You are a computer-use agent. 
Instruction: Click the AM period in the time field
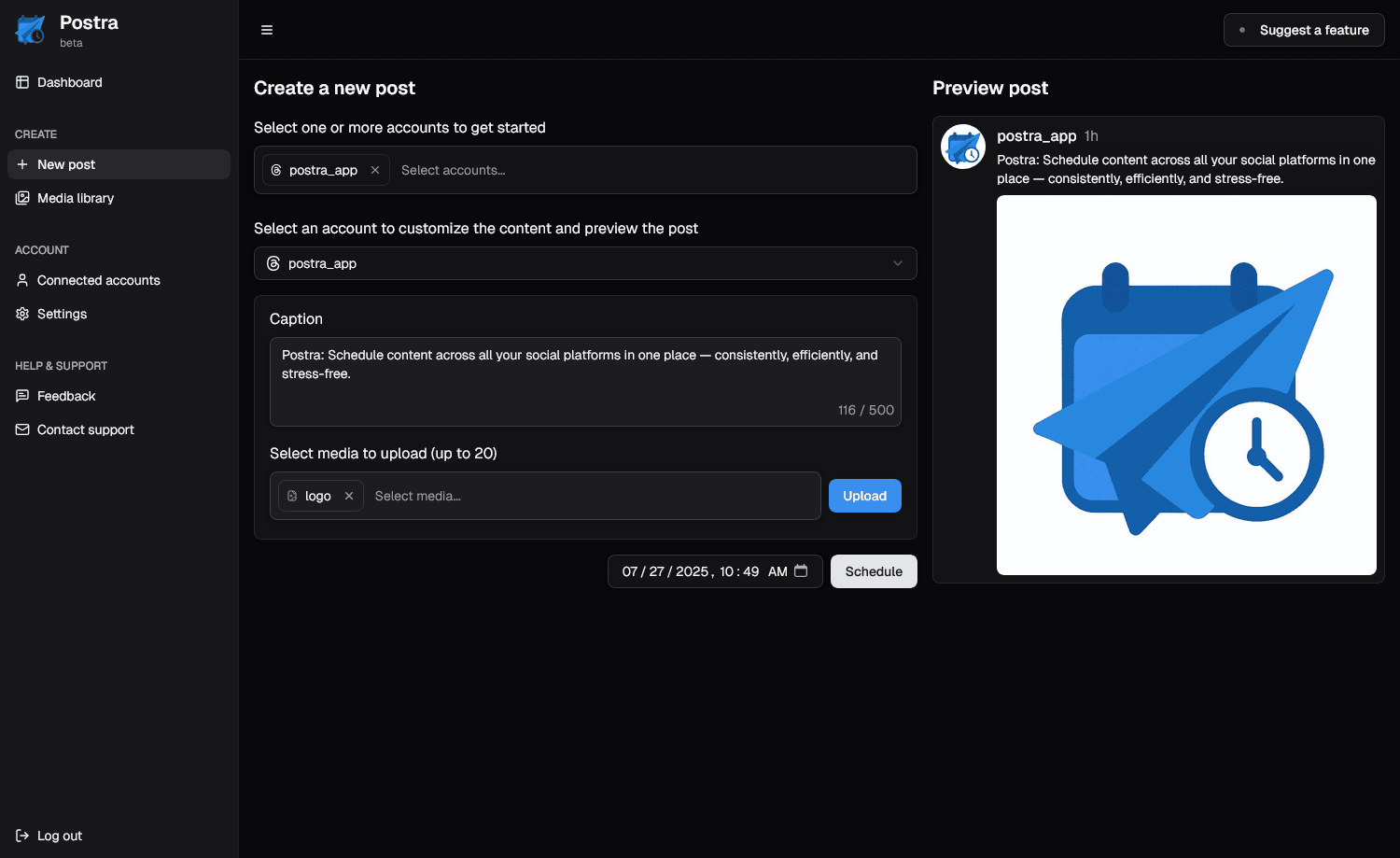click(777, 571)
